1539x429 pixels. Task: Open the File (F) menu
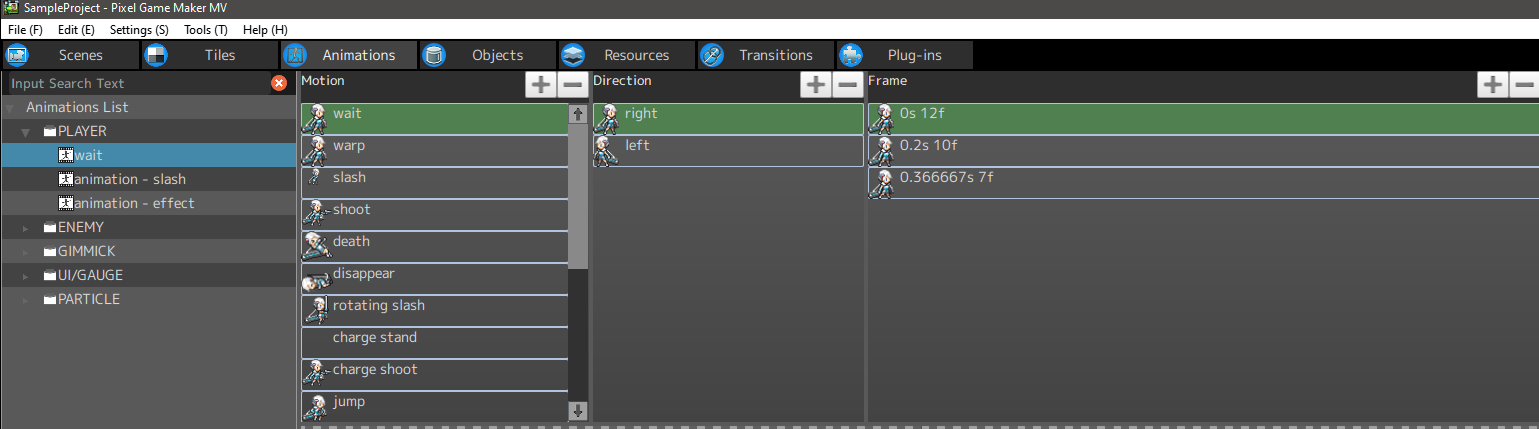[x=25, y=30]
